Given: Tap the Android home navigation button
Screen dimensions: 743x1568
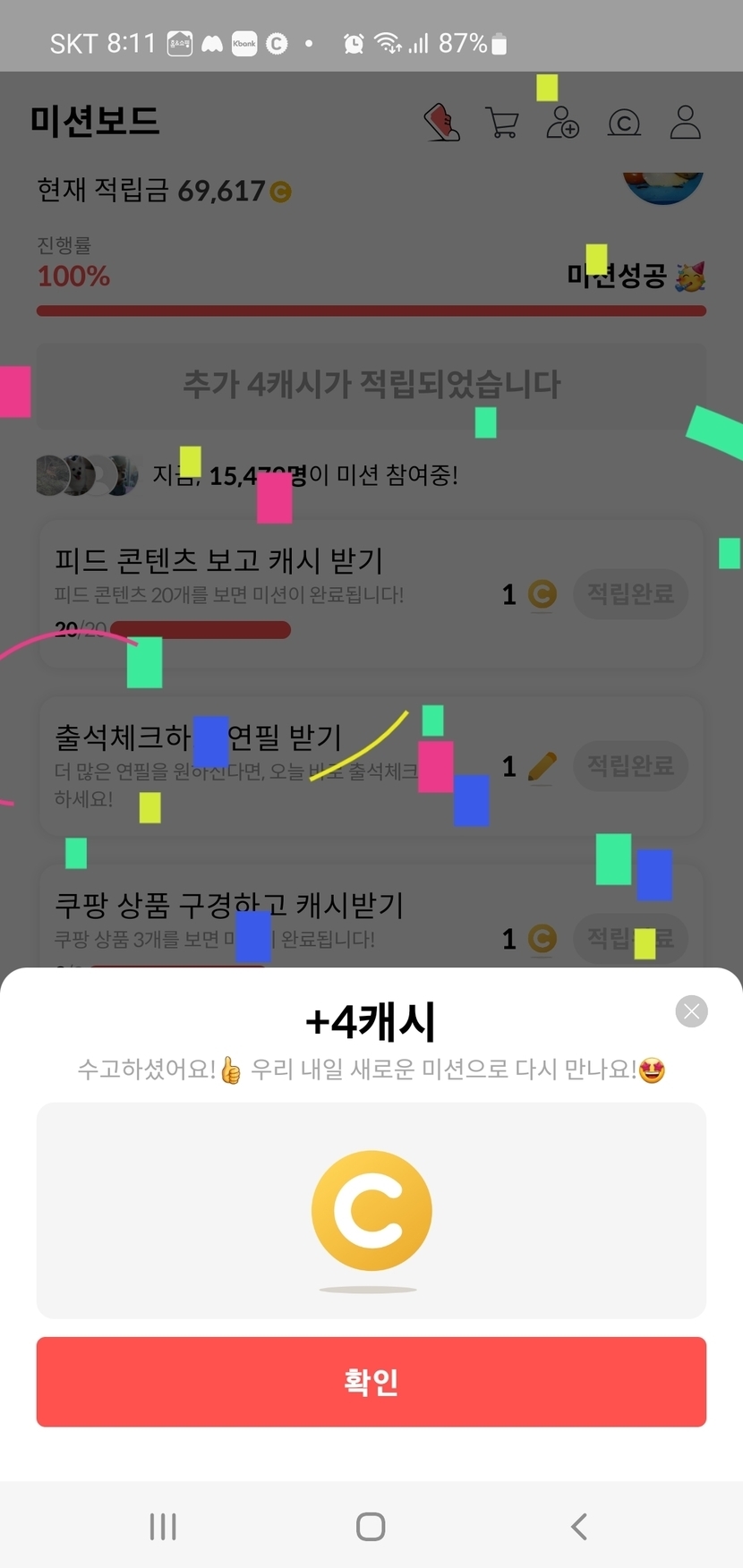Looking at the screenshot, I should pyautogui.click(x=371, y=1526).
